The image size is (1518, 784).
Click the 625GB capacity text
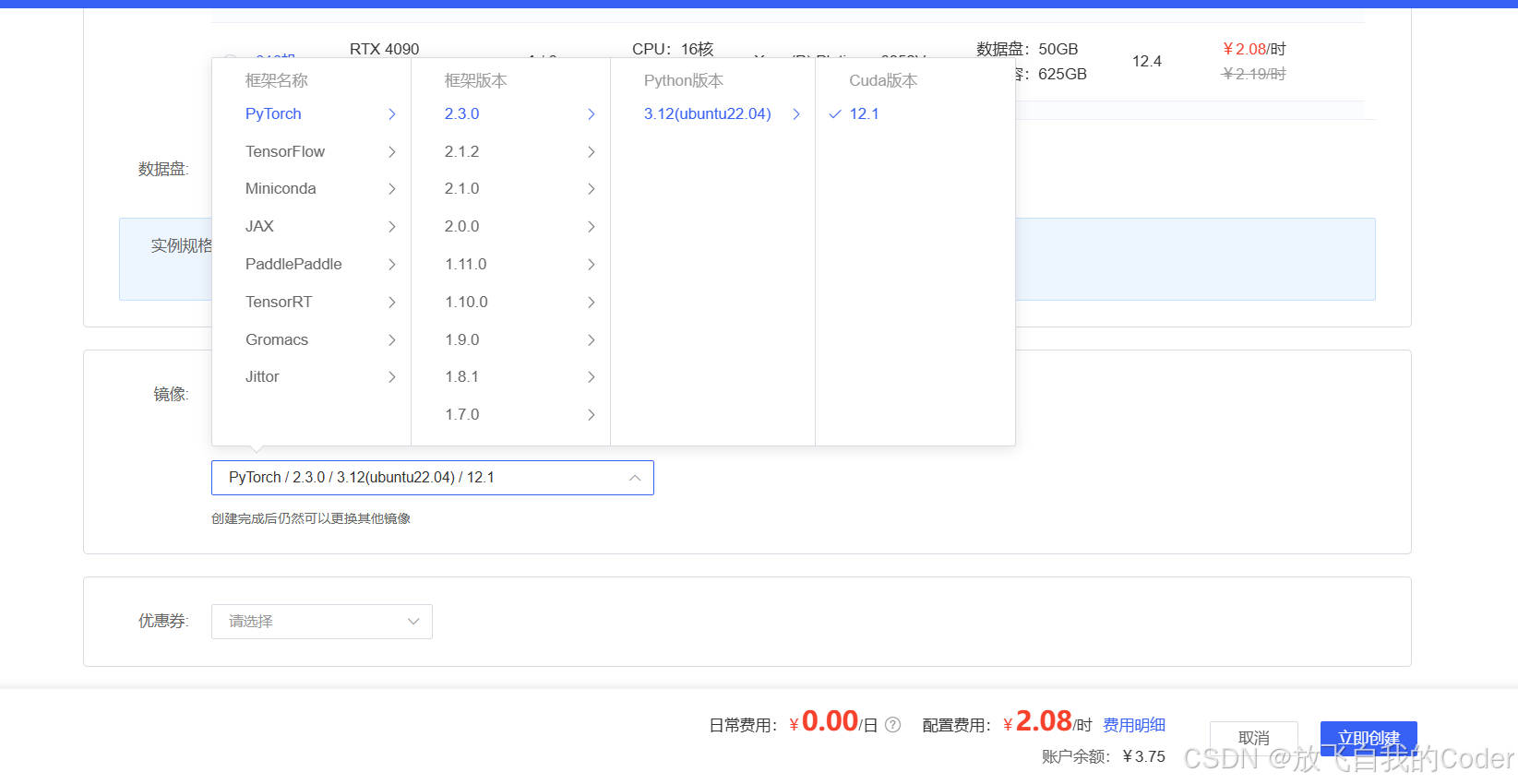(x=1062, y=74)
